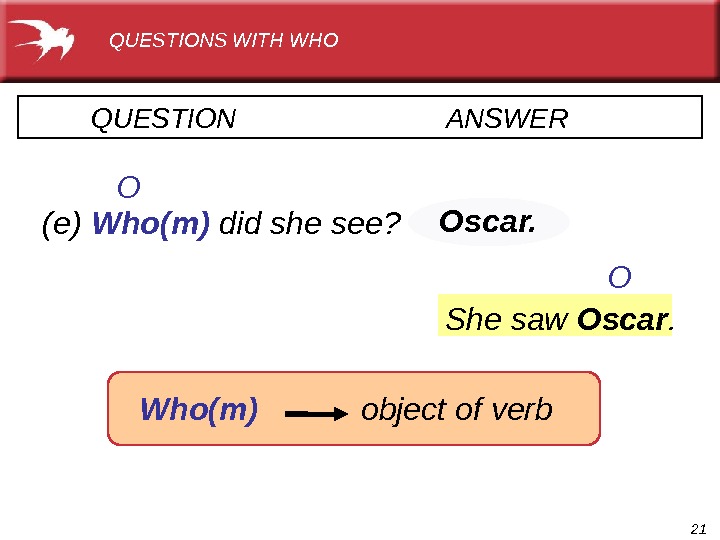Viewport: 720px width, 540px height.
Task: Click bold "Who(m)" in question (e)
Action: (150, 224)
